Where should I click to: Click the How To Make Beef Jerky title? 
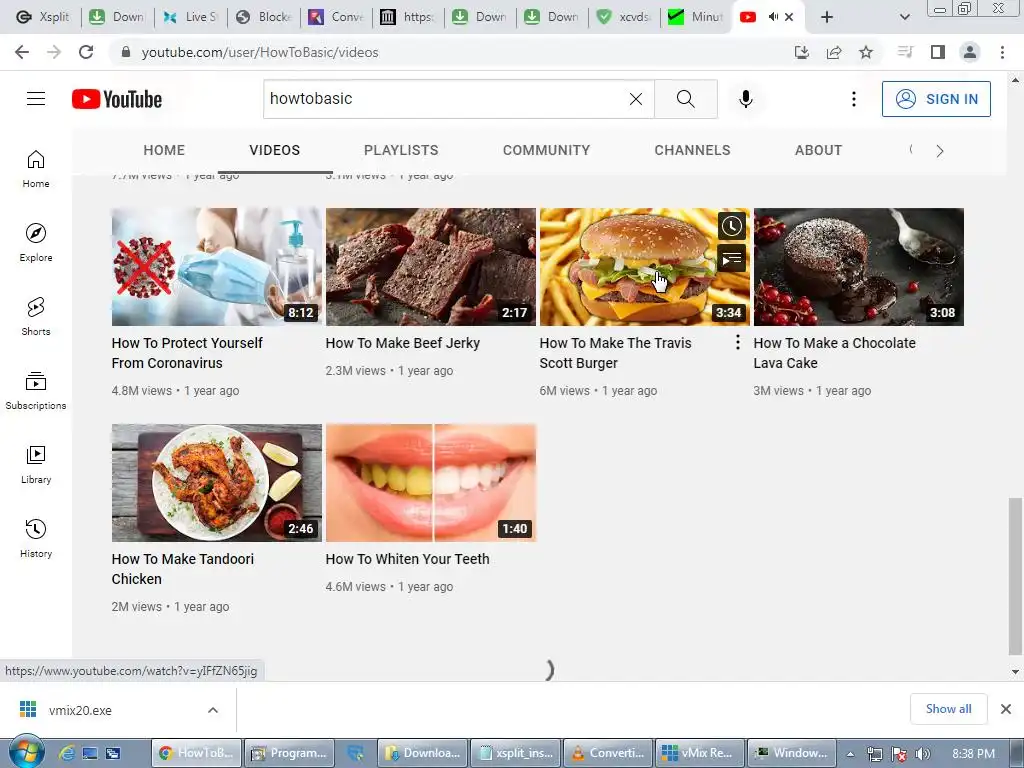[402, 343]
